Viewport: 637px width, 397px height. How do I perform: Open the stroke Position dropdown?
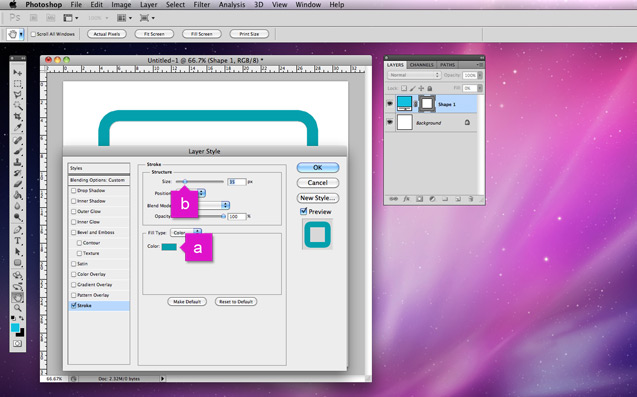tap(201, 193)
